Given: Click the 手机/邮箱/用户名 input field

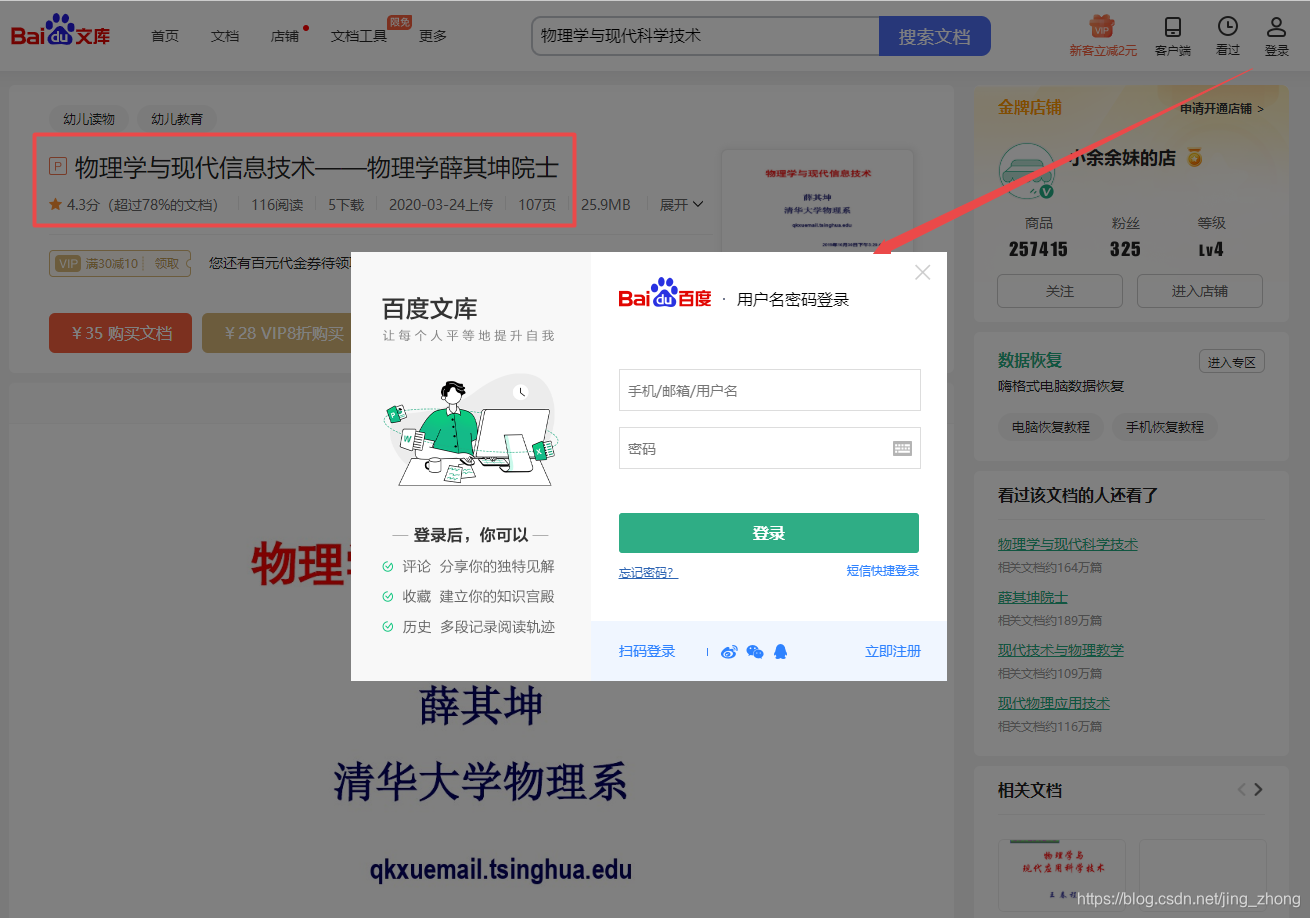Looking at the screenshot, I should click(x=769, y=390).
